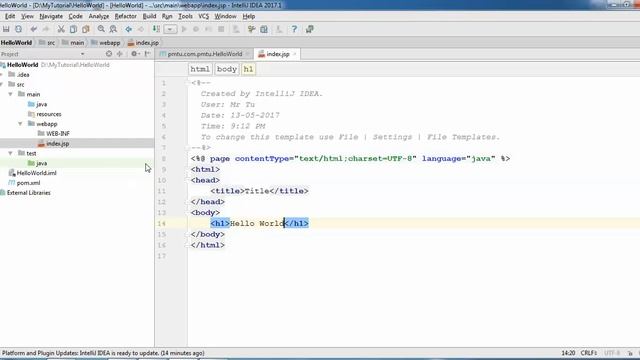The width and height of the screenshot is (640, 360).
Task: Click index.jsp in the navigation bar
Action: tap(143, 42)
